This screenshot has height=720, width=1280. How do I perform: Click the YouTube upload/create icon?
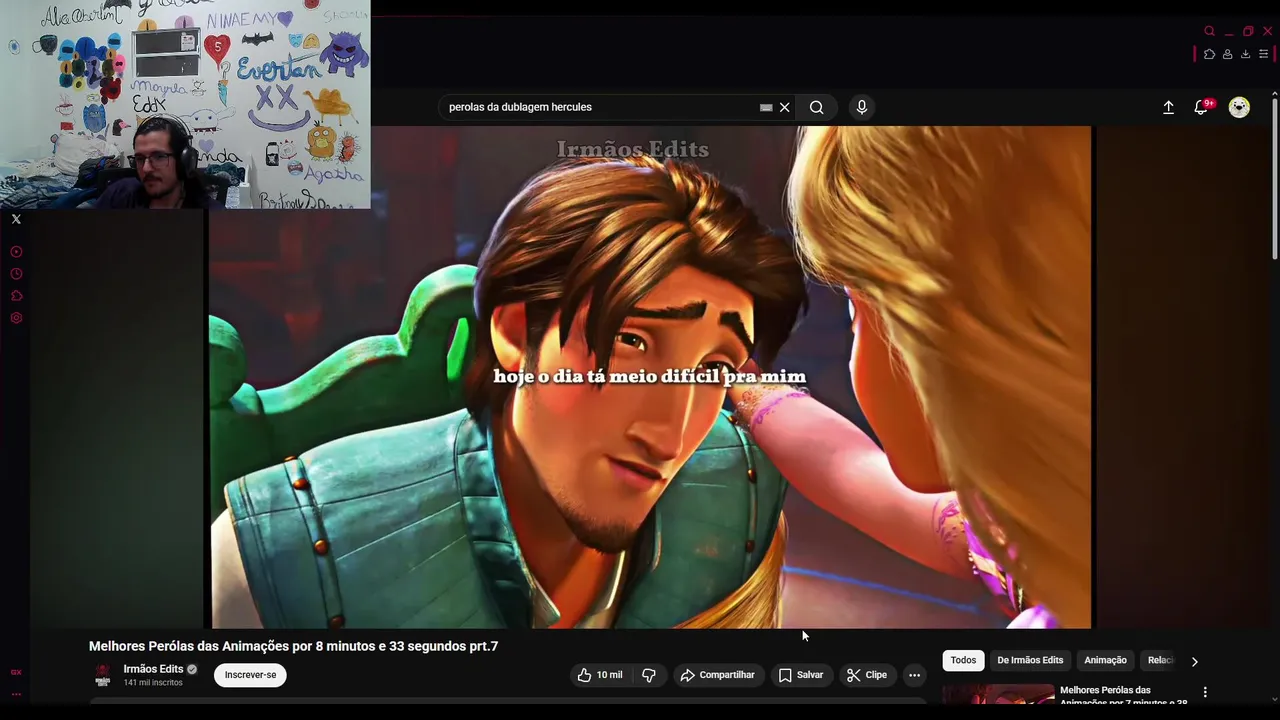coord(1168,107)
